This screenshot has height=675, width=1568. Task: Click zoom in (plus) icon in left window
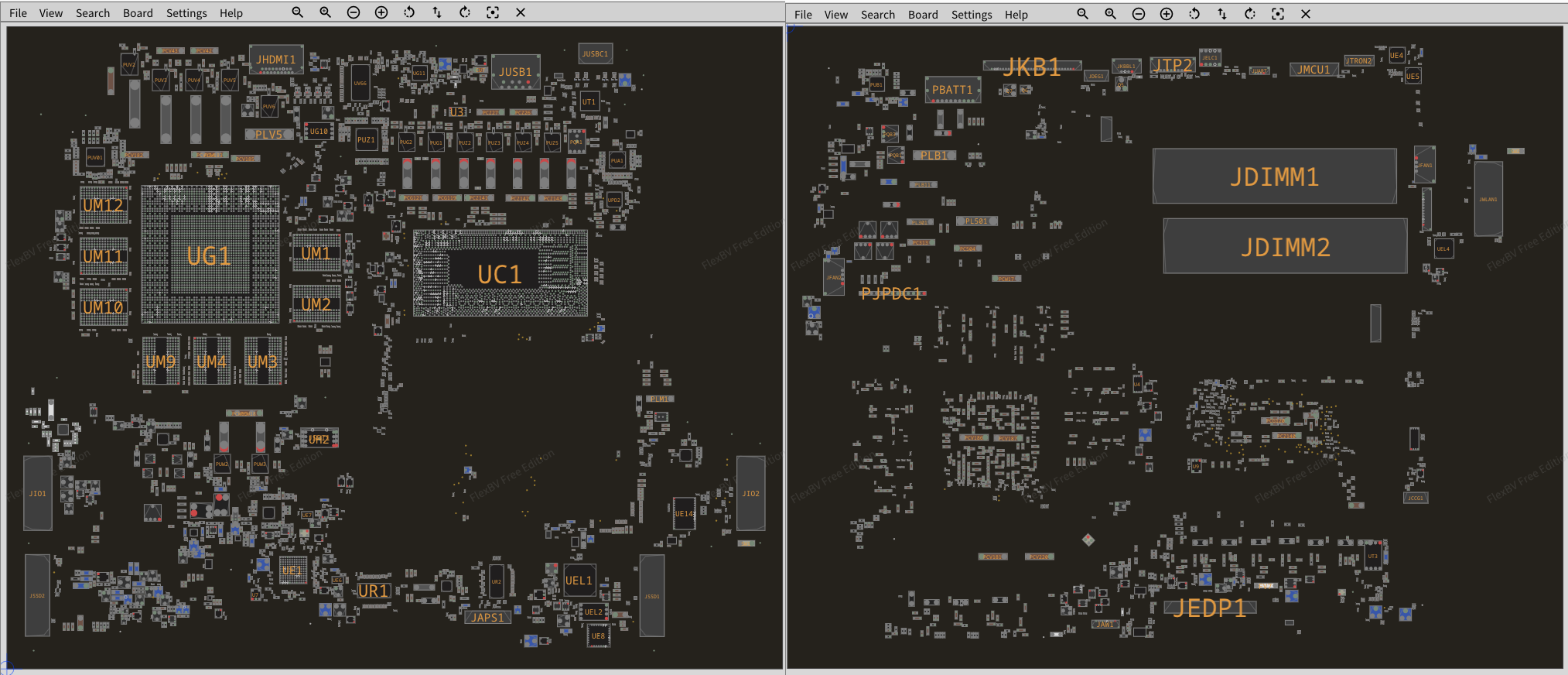pos(381,12)
